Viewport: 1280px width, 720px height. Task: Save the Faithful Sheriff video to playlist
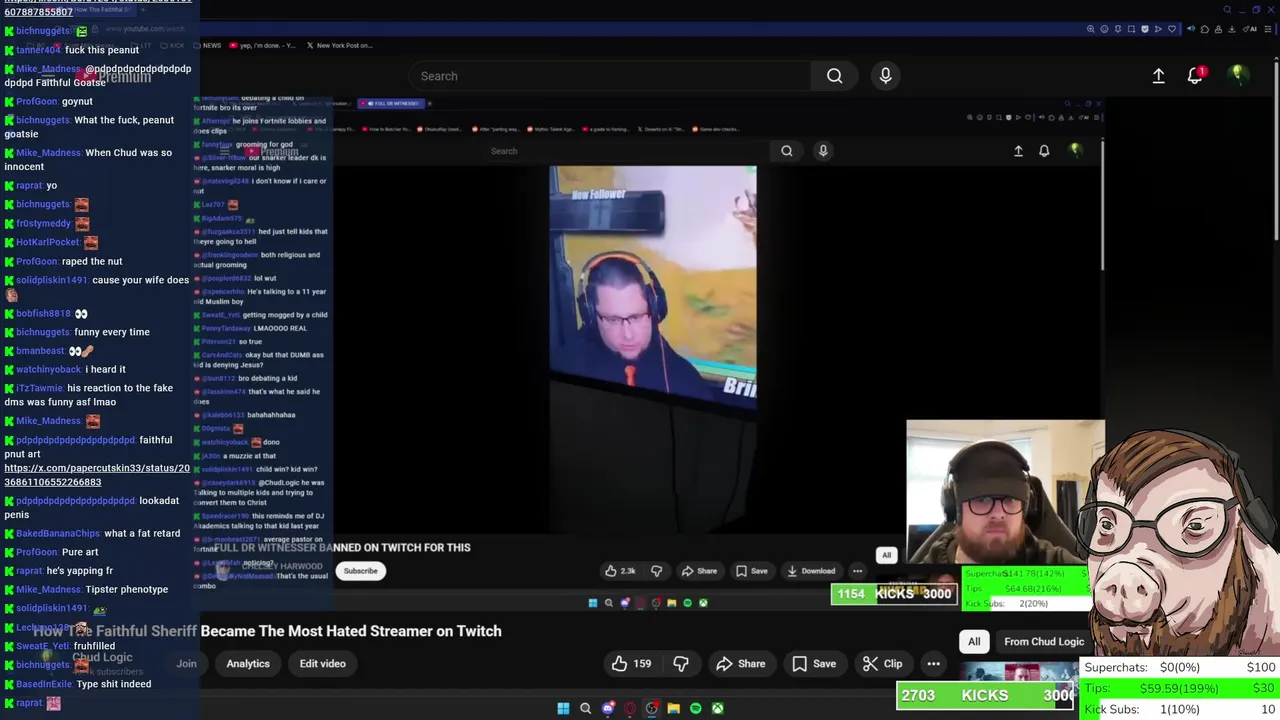[814, 664]
